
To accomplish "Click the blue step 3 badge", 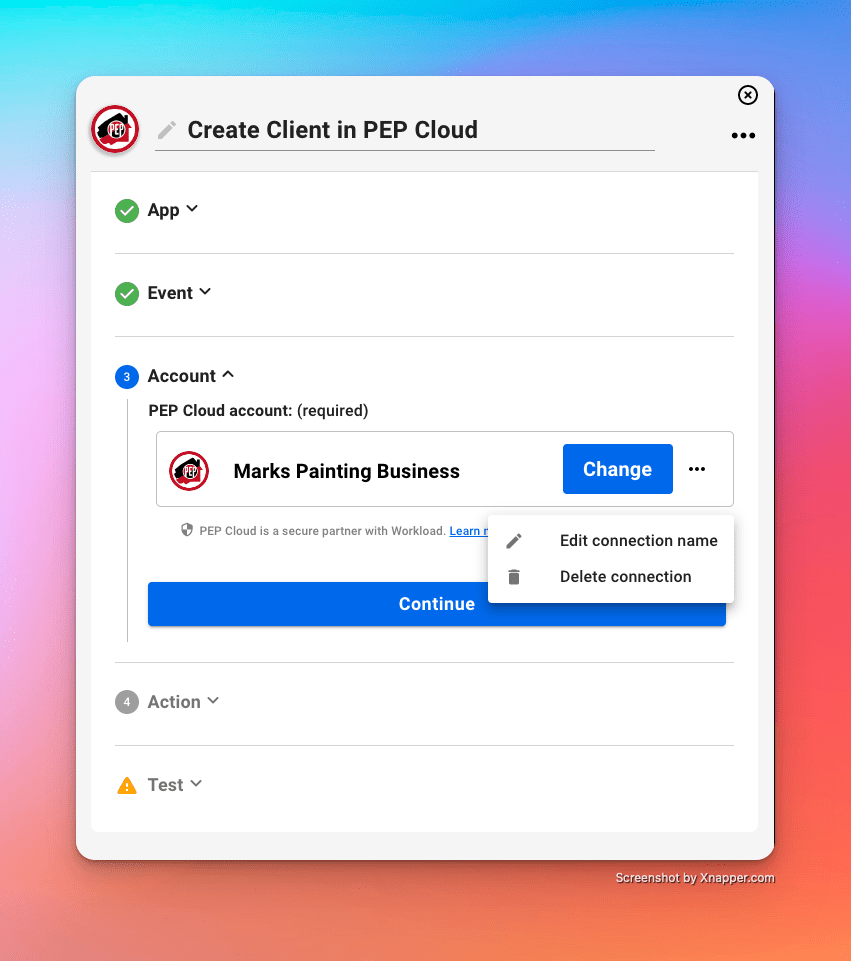I will pos(127,377).
